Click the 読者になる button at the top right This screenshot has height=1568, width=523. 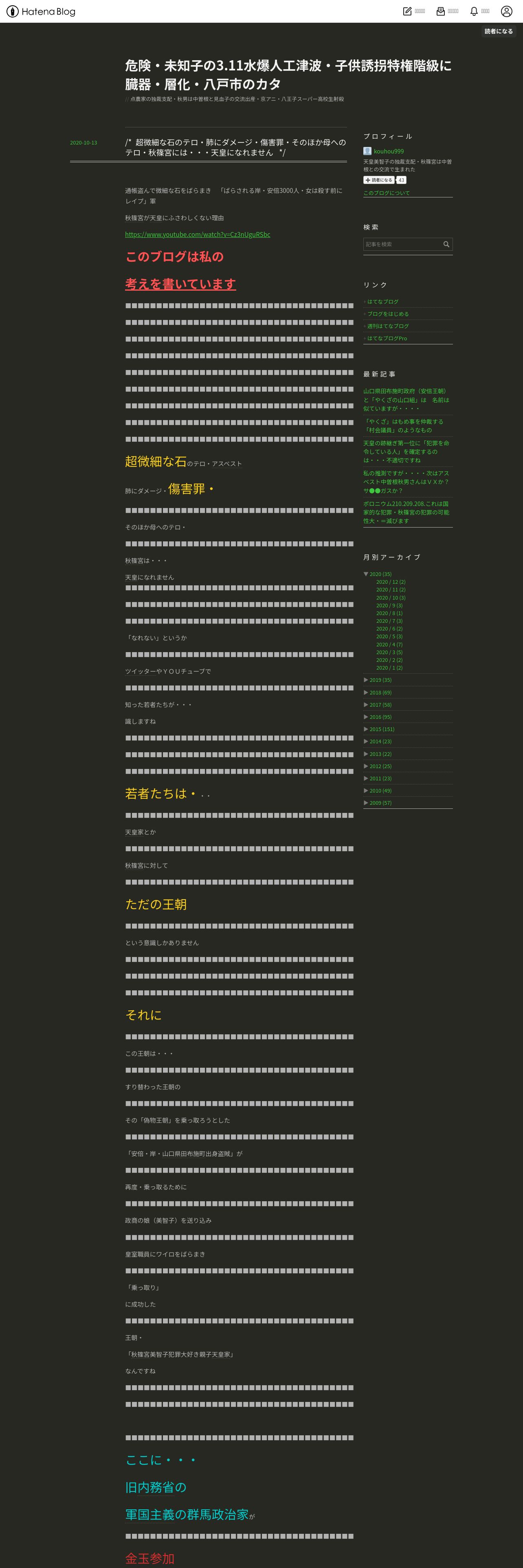click(499, 31)
